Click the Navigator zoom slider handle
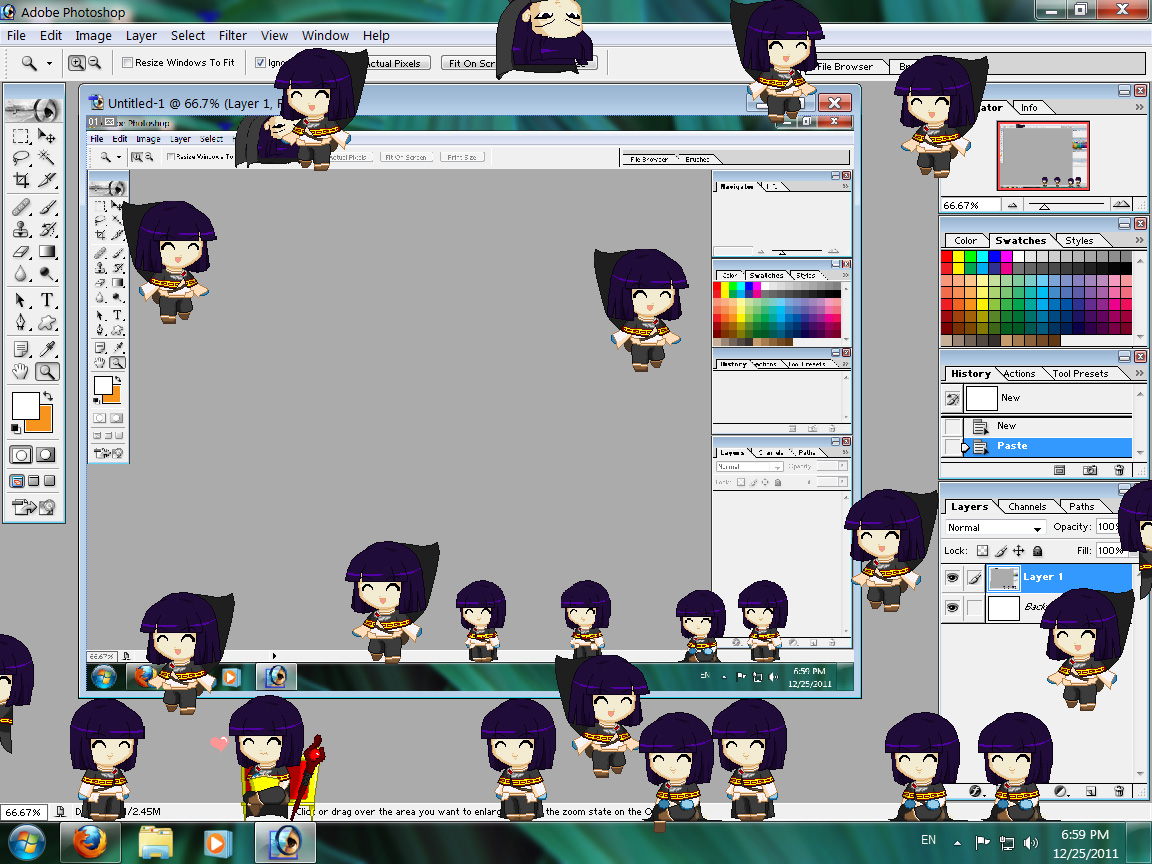 1043,206
